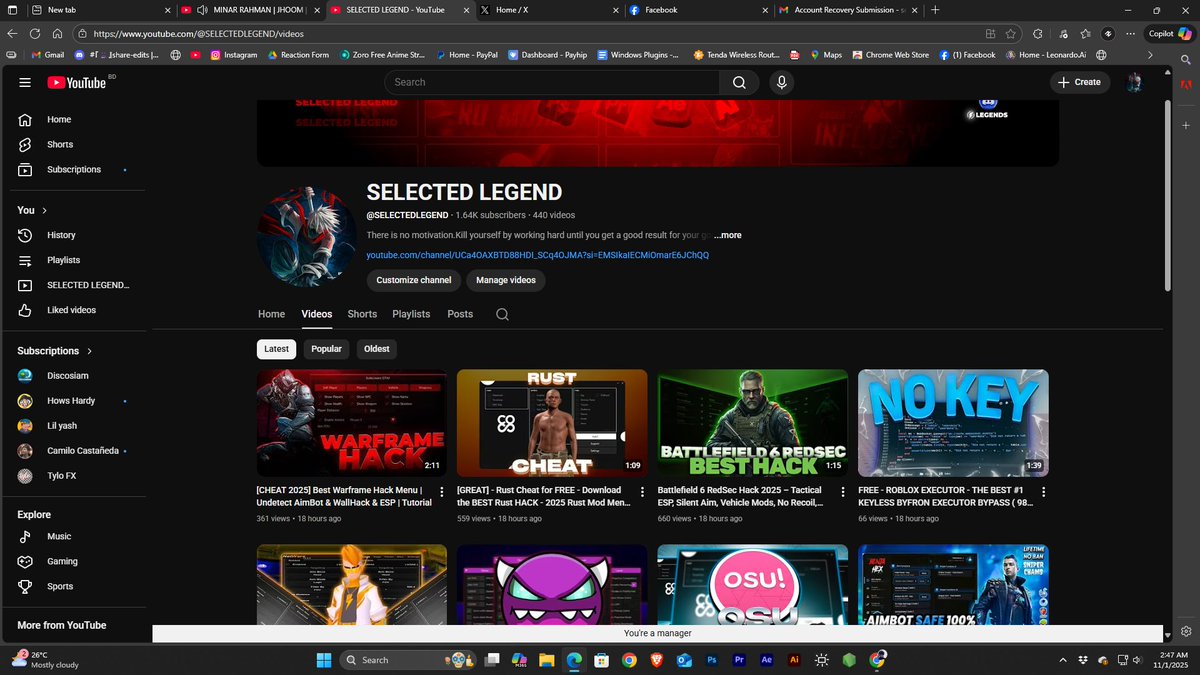Open Brave browser from the taskbar
The height and width of the screenshot is (675, 1200).
(x=656, y=660)
